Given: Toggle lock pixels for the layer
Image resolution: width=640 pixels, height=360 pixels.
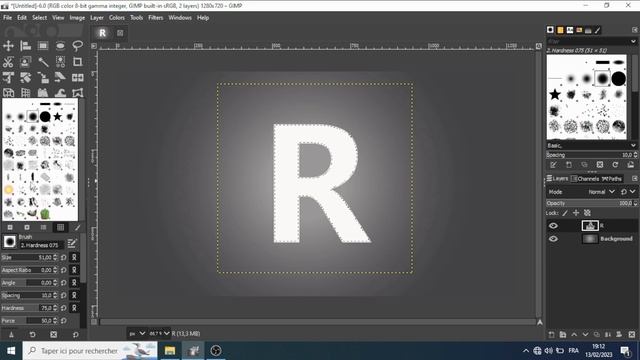Looking at the screenshot, I should 565,213.
